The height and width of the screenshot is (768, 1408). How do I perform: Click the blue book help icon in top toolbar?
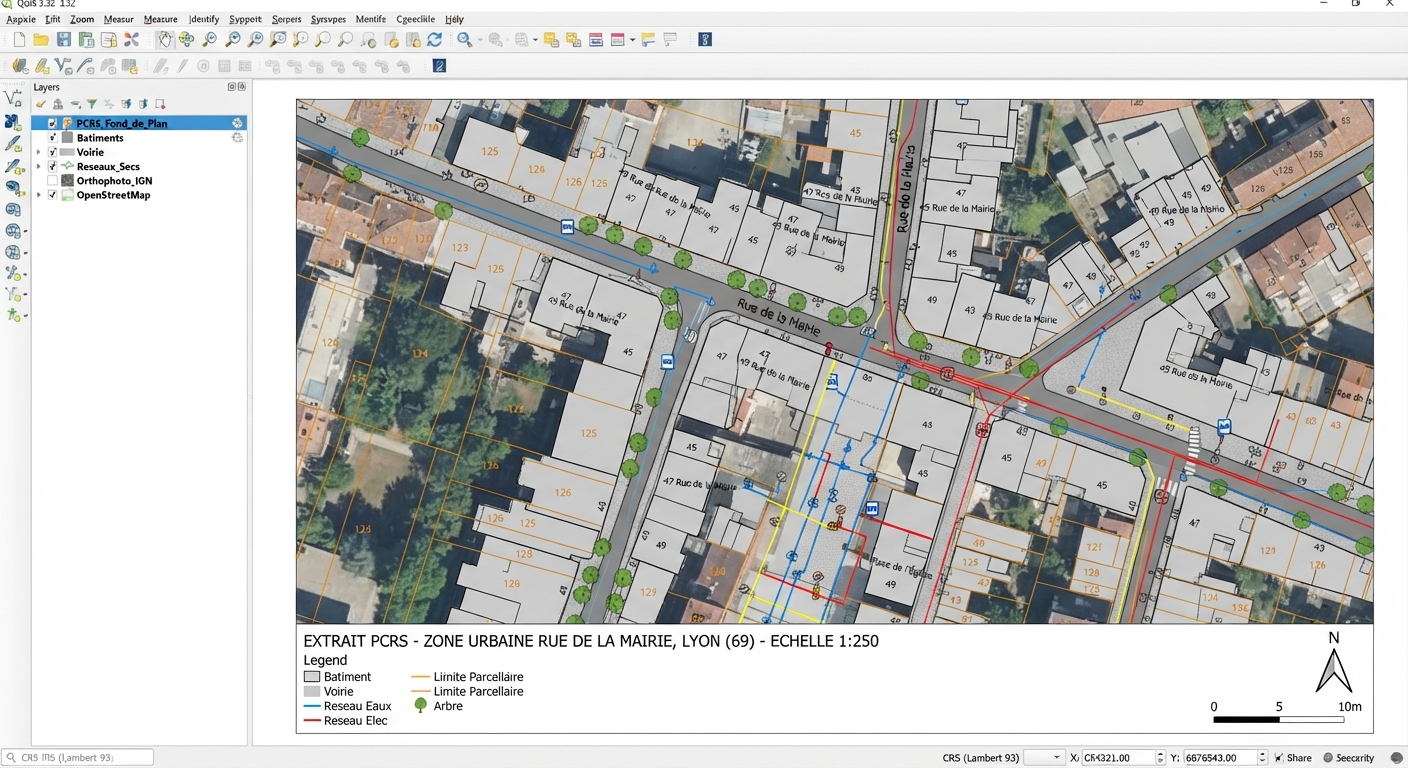705,40
